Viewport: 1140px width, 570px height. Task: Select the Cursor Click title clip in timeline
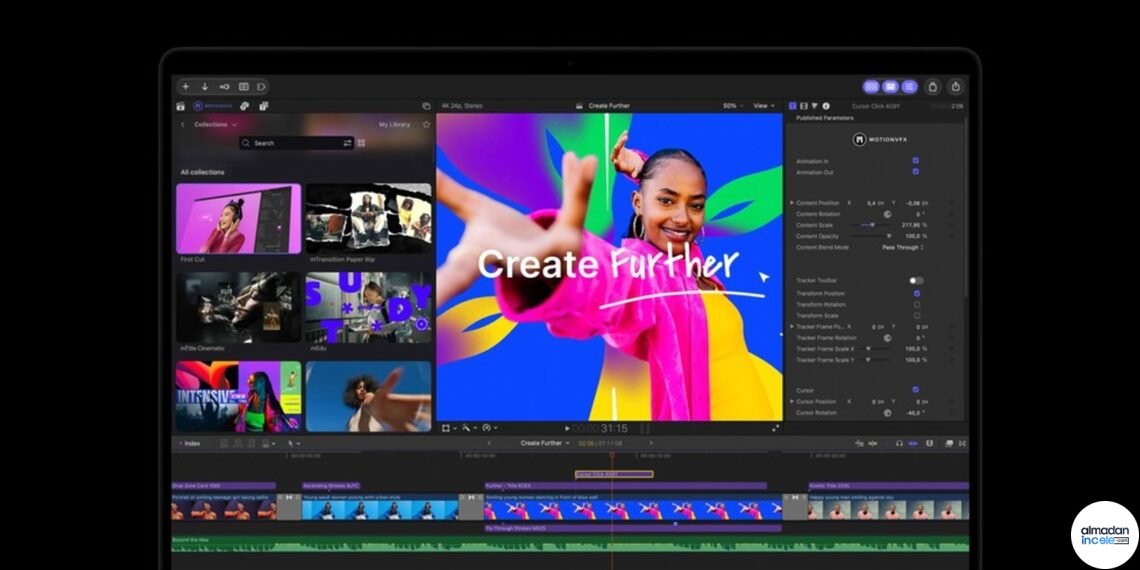[614, 474]
